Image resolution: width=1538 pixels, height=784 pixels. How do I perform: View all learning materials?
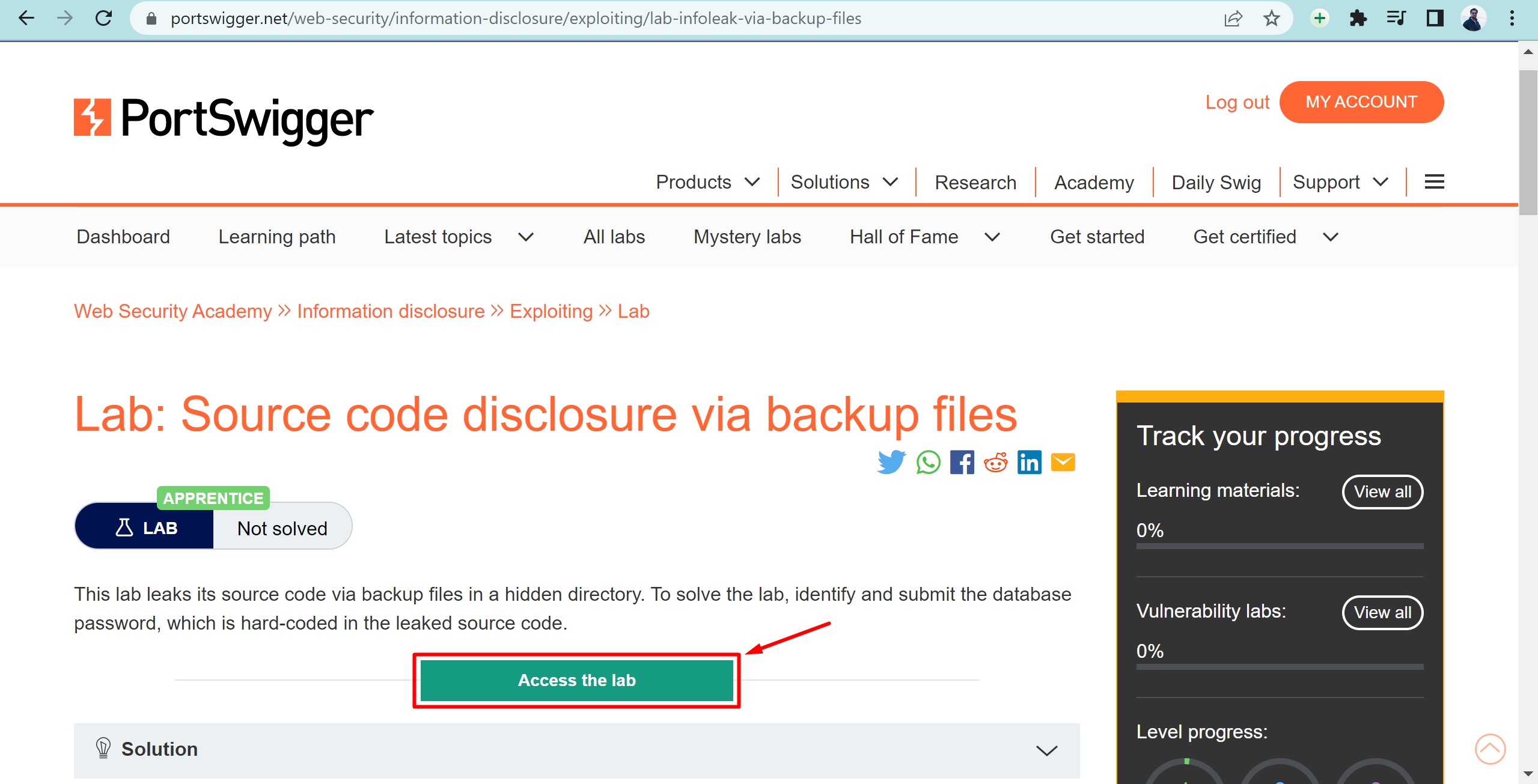pos(1384,491)
